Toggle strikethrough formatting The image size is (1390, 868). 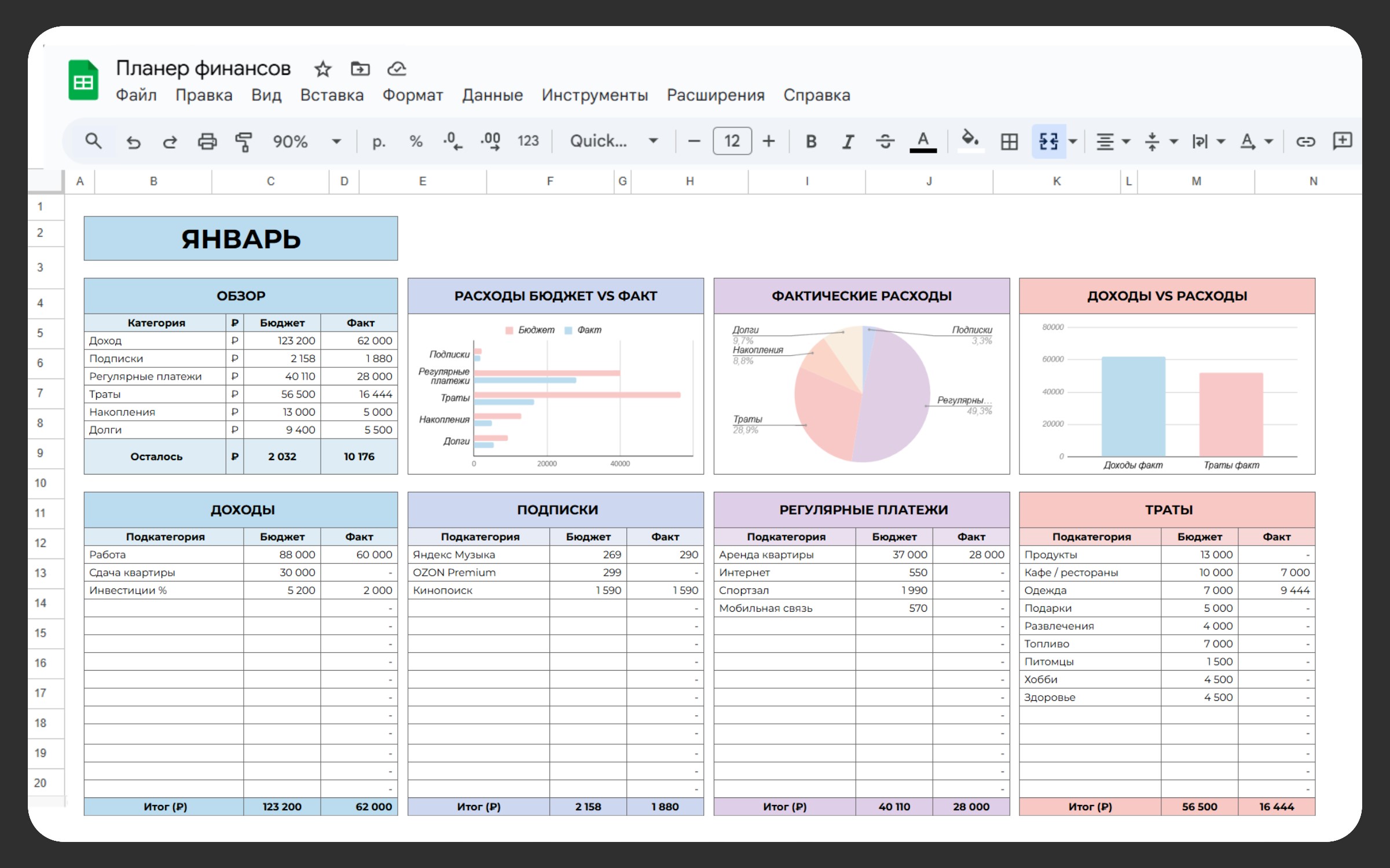(885, 141)
